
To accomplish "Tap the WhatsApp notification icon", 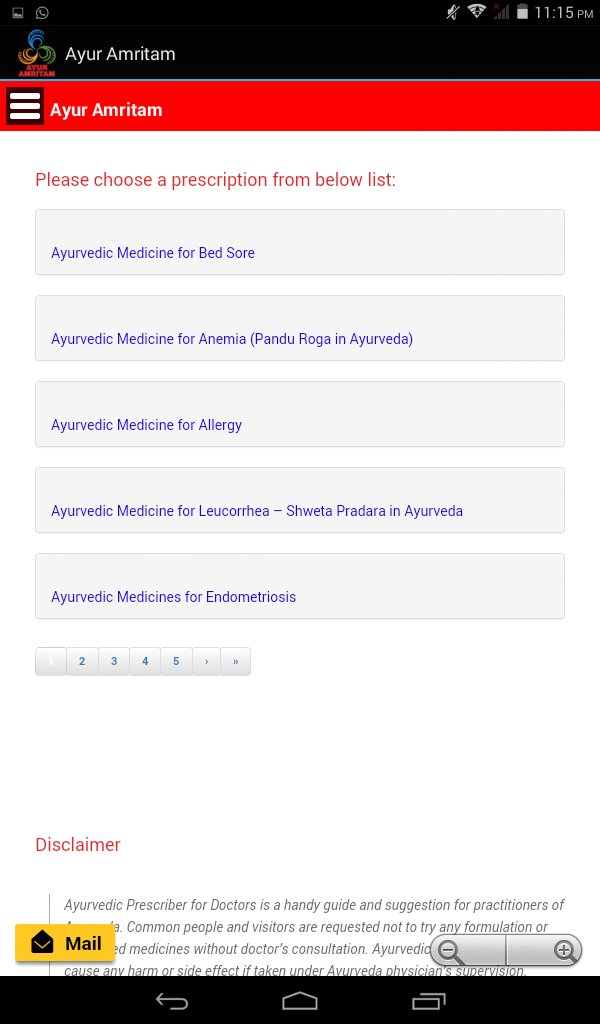I will coord(42,12).
